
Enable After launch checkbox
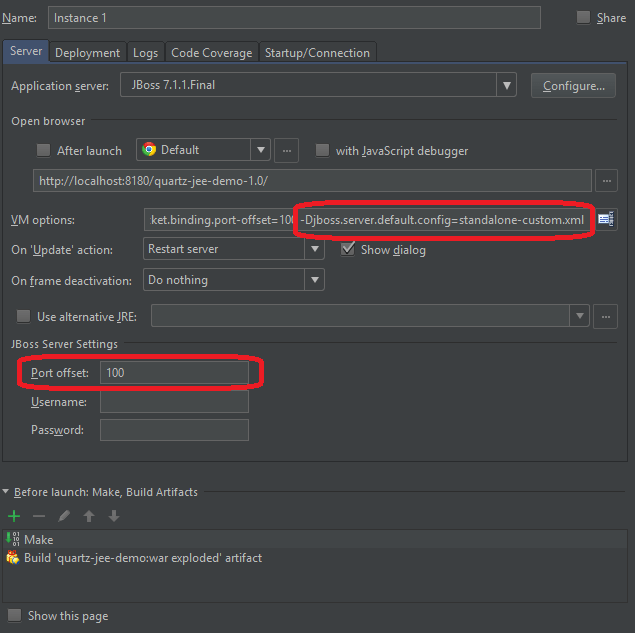coord(43,150)
